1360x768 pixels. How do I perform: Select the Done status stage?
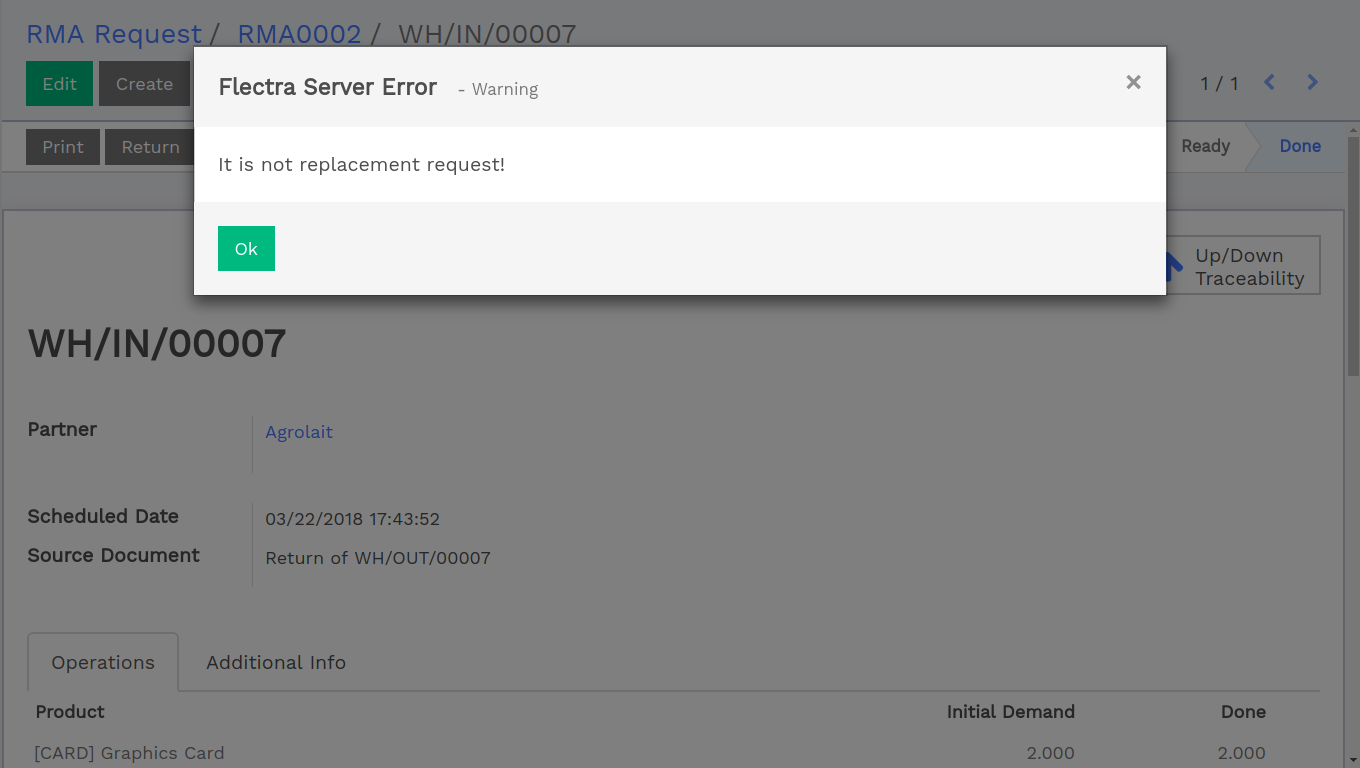pos(1300,146)
